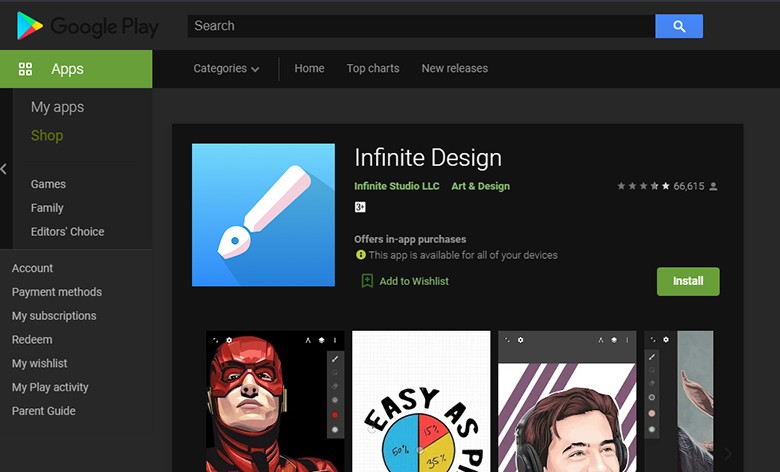Click Add to Wishlist
Viewport: 780px width, 472px height.
(x=414, y=282)
